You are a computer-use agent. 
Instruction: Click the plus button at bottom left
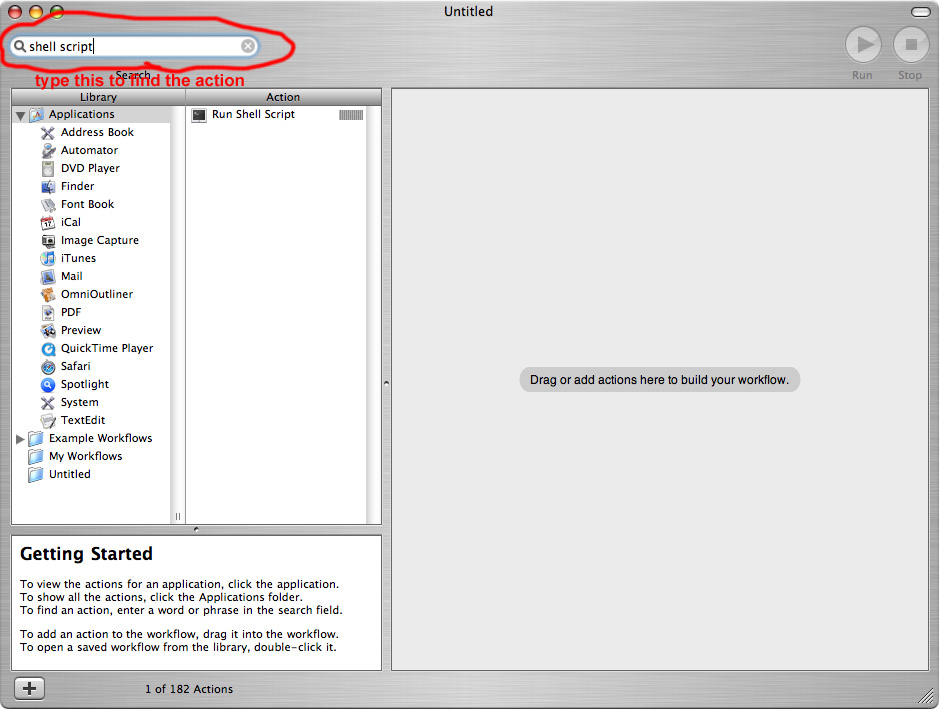pos(29,689)
